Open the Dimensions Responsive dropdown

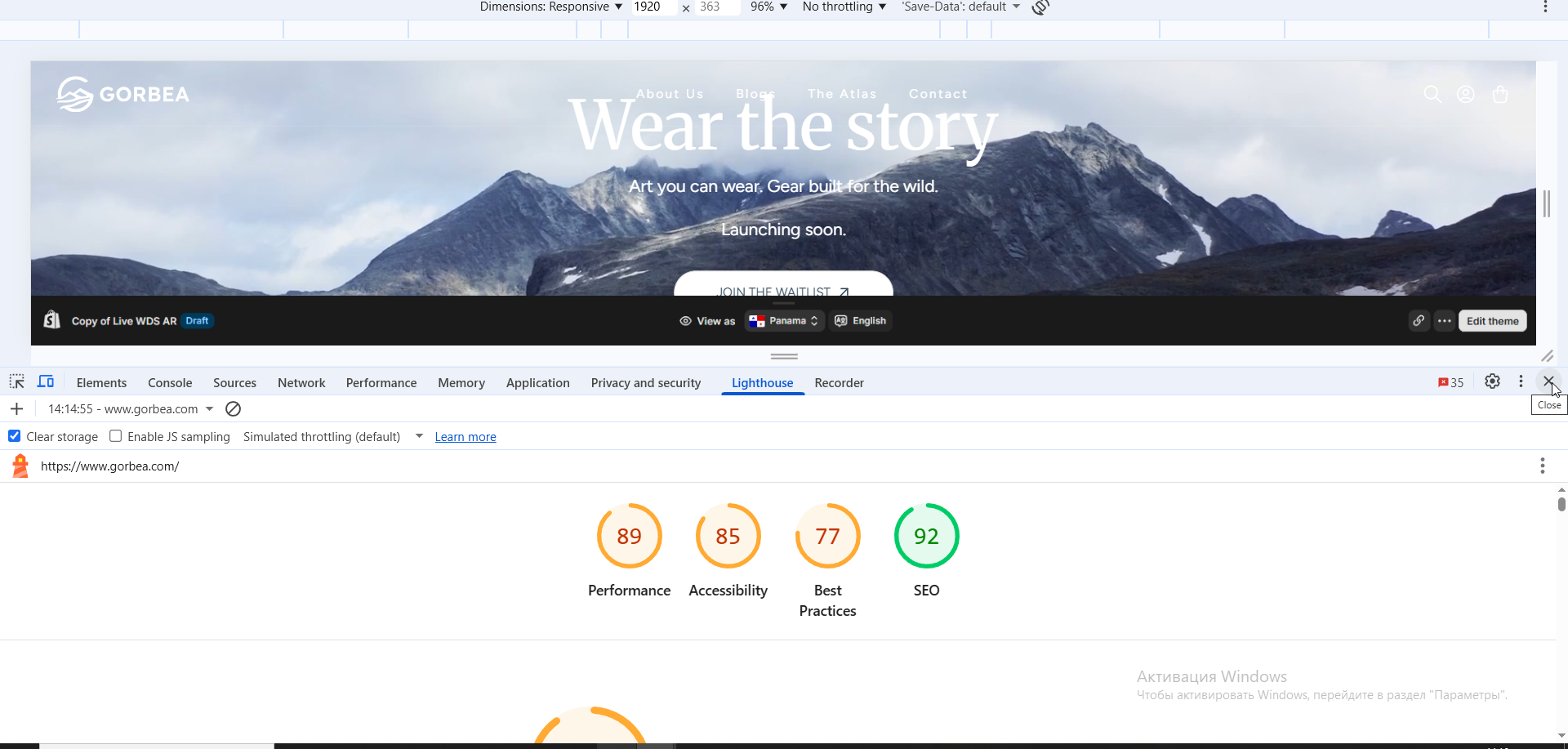coord(551,7)
